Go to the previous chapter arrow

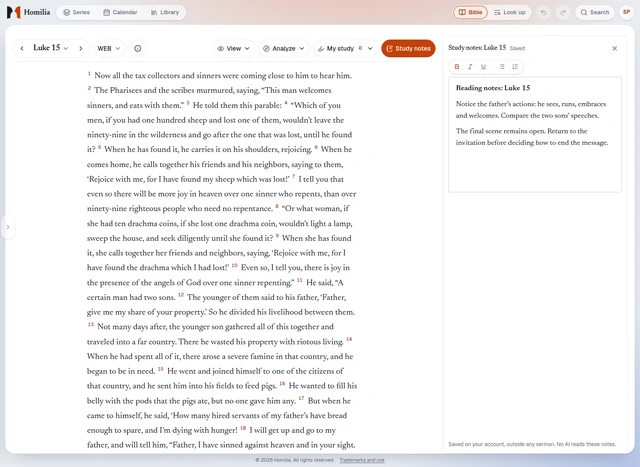pyautogui.click(x=22, y=48)
